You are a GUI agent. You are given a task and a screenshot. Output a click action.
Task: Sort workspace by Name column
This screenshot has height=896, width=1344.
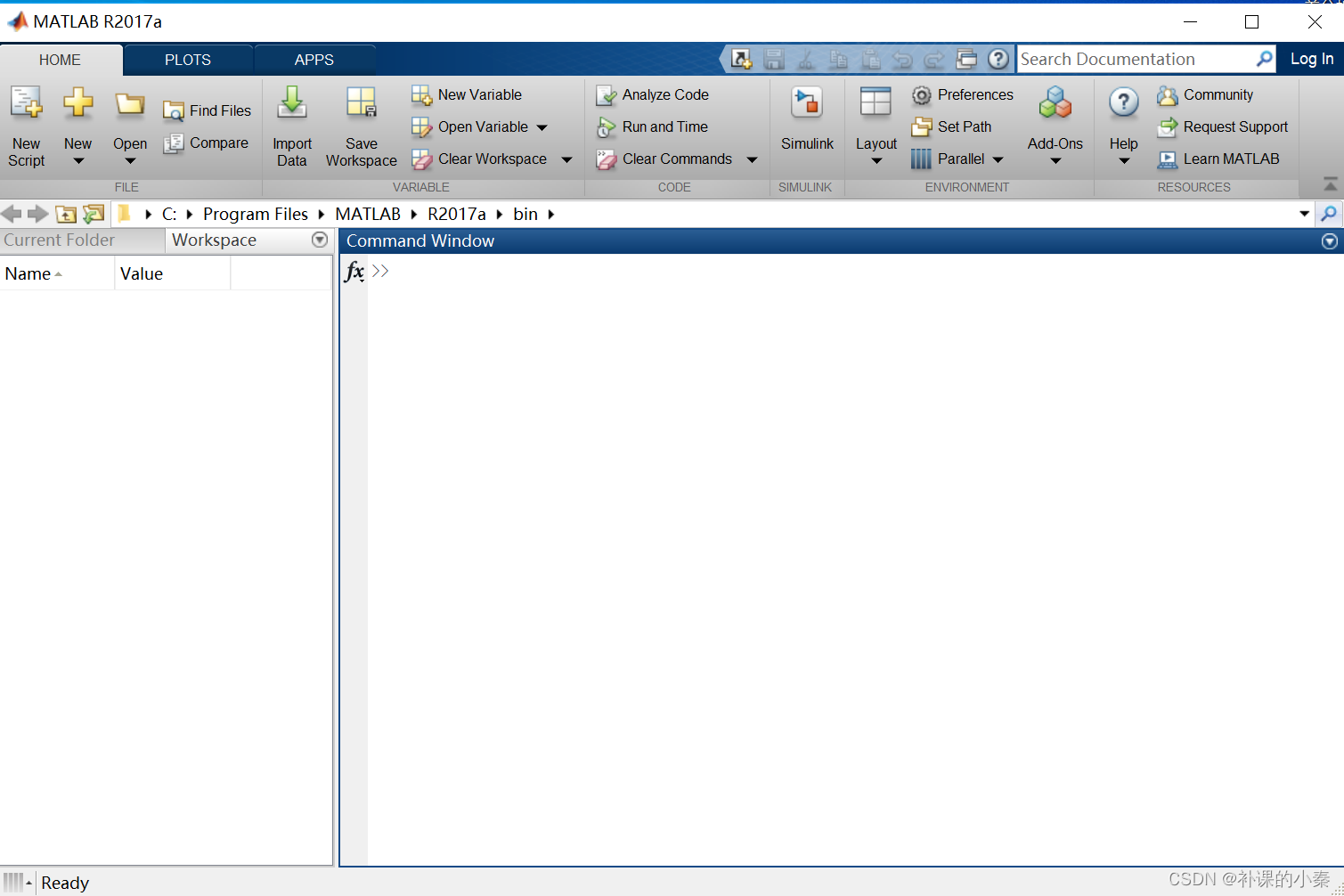click(x=57, y=273)
